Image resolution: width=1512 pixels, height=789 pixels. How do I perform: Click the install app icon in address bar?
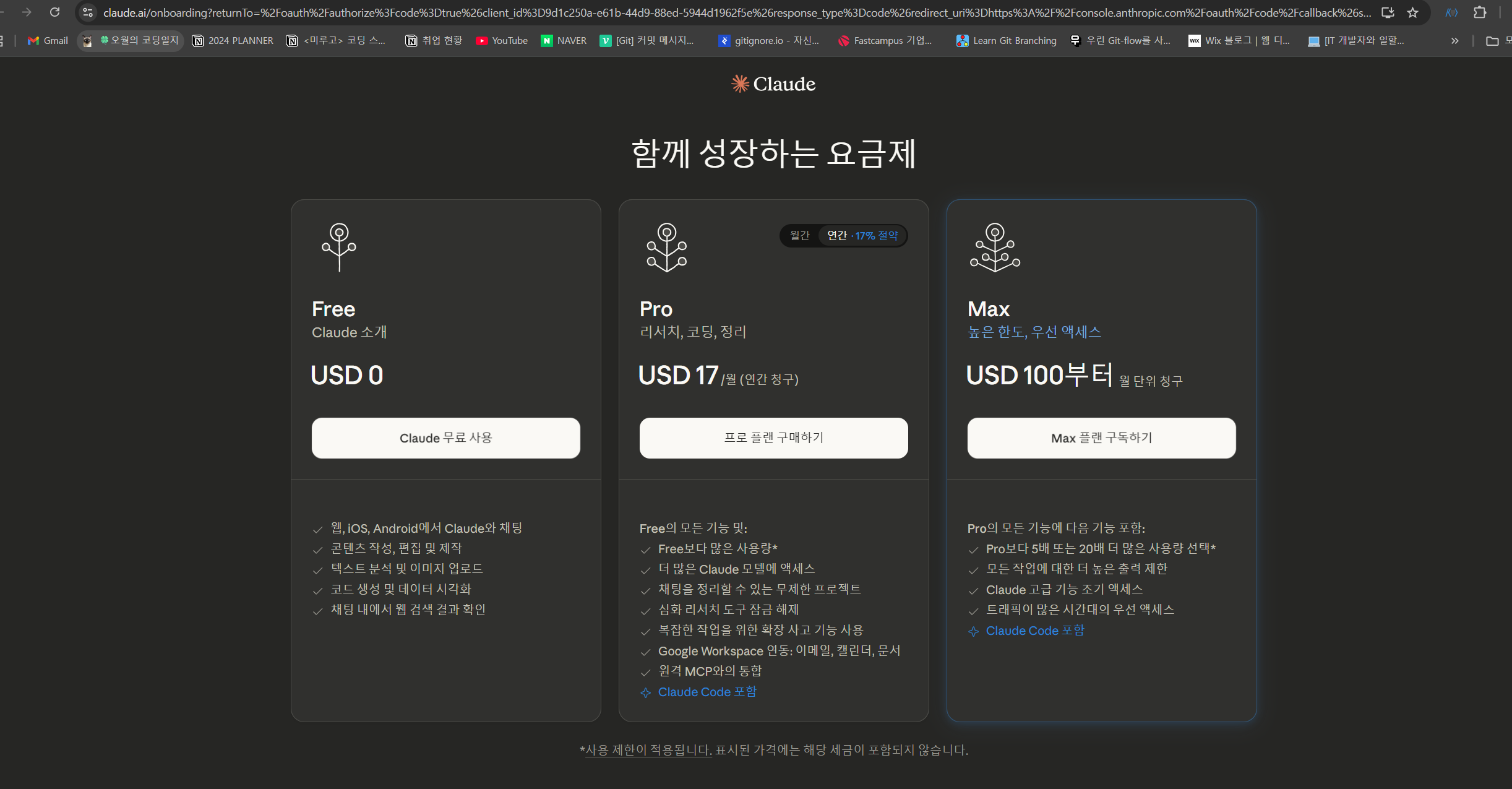pyautogui.click(x=1388, y=12)
